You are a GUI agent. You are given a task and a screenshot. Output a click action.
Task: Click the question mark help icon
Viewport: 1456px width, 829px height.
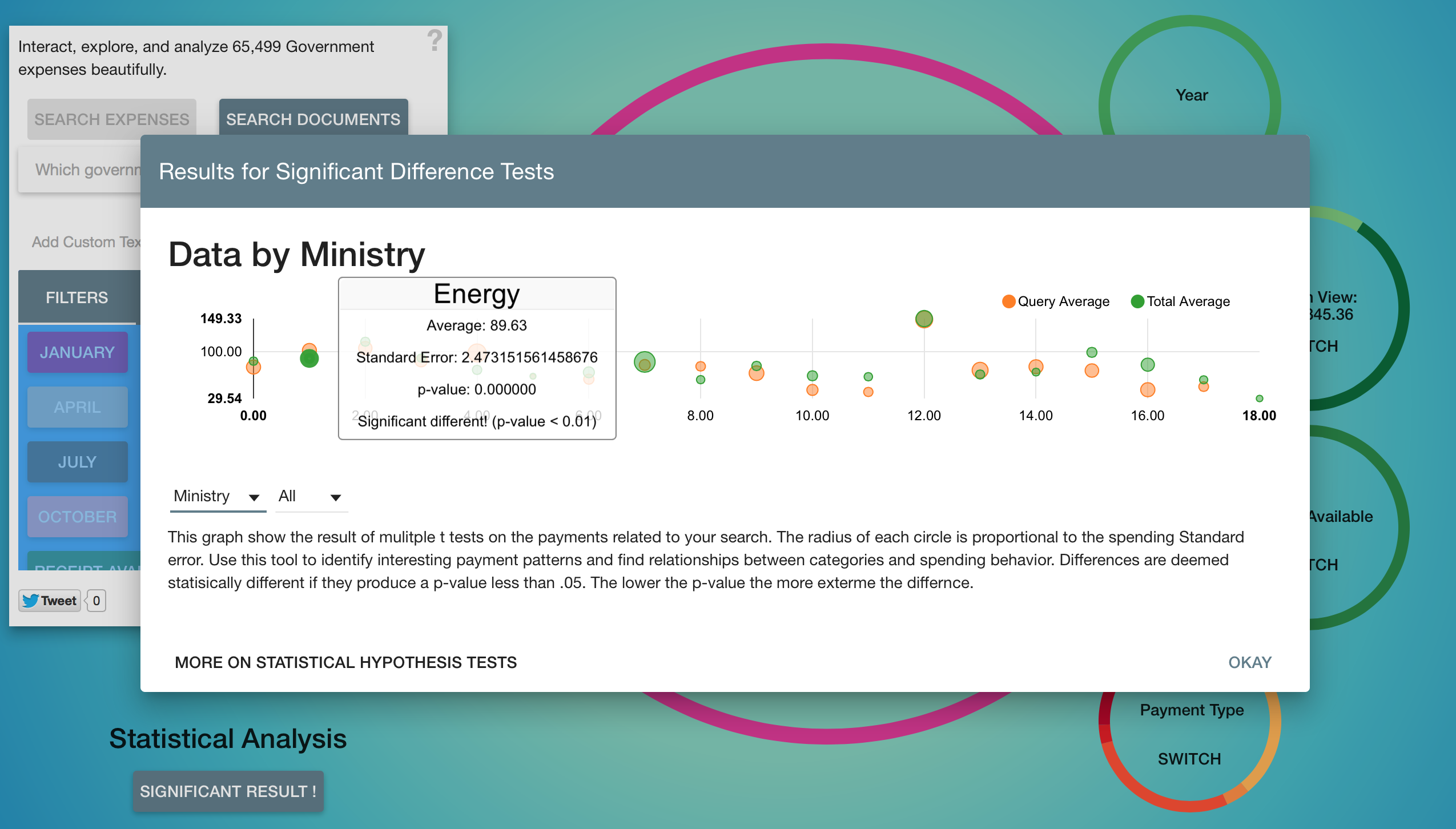tap(435, 41)
